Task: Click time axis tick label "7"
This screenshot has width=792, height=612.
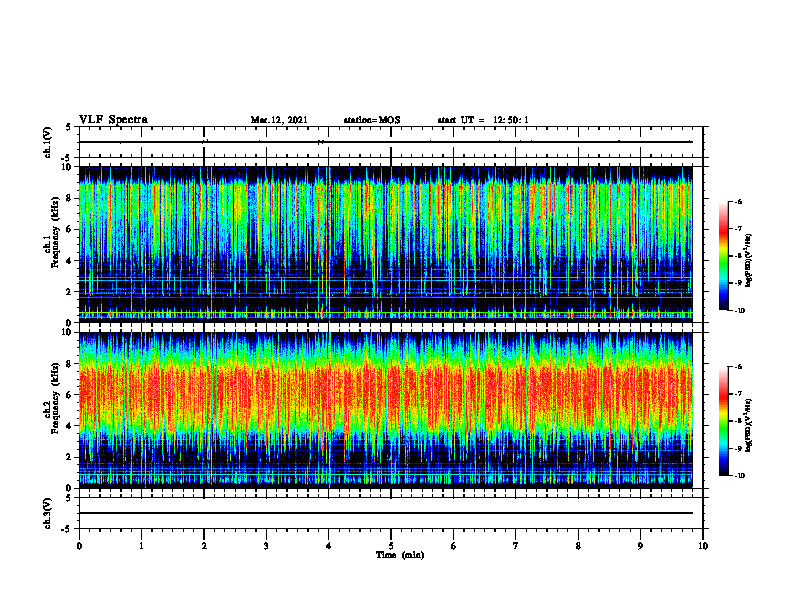Action: pyautogui.click(x=516, y=546)
